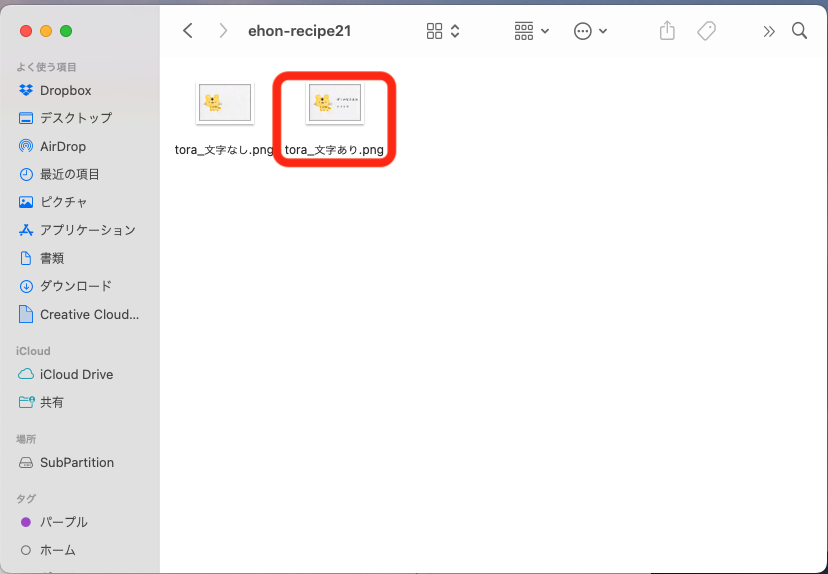Open AirDrop from the sidebar

click(x=62, y=146)
